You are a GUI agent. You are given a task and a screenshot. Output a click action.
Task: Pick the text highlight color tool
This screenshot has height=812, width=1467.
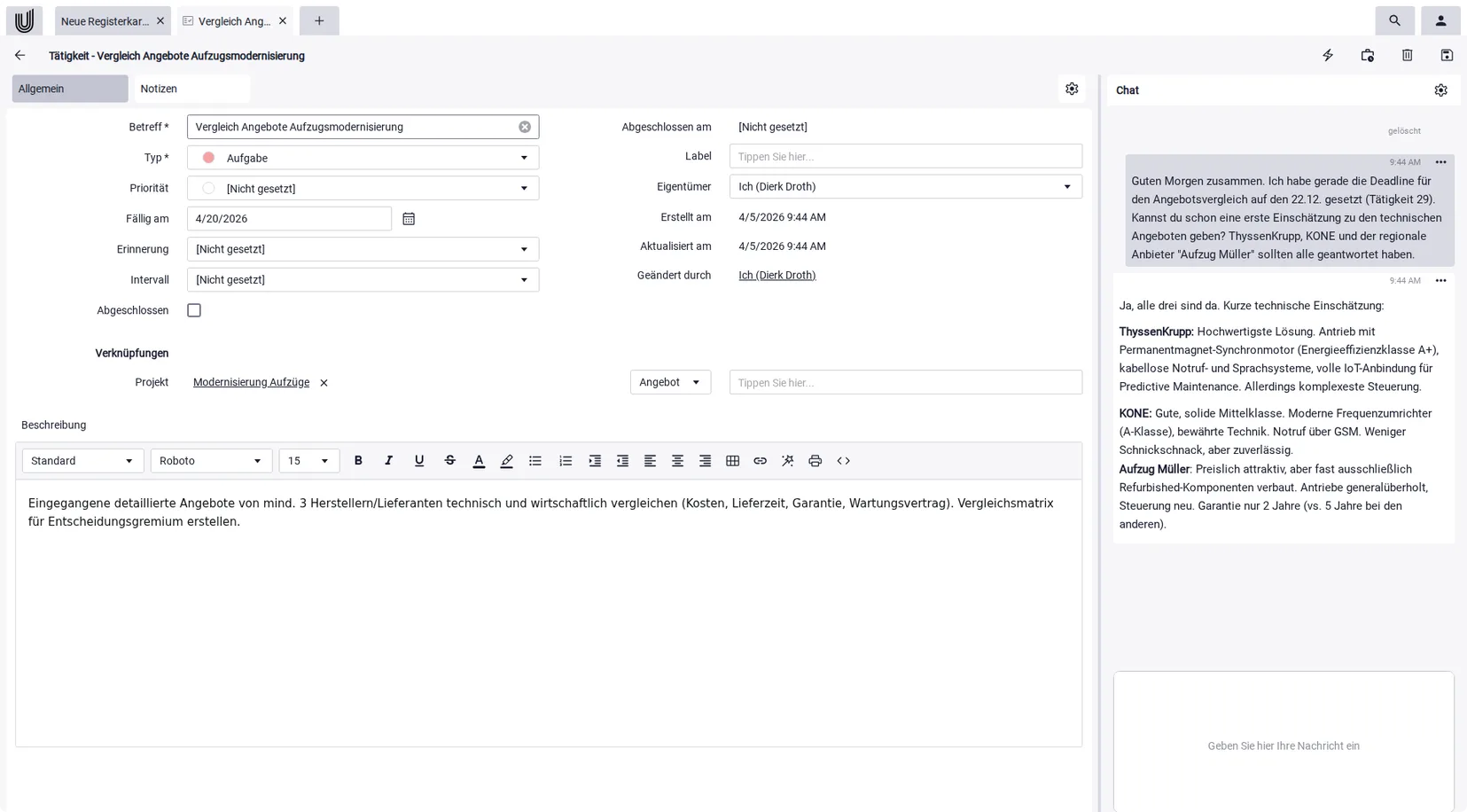[506, 461]
